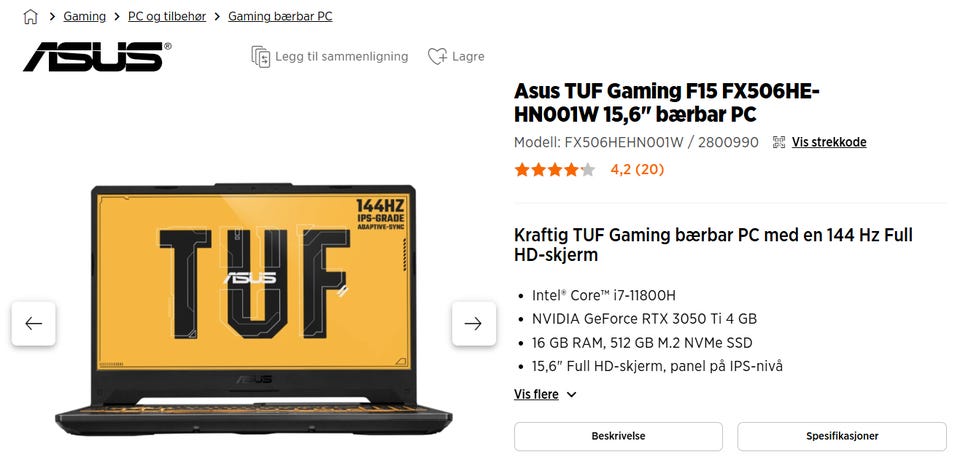Open the Beskrivelse tab button

pyautogui.click(x=618, y=436)
